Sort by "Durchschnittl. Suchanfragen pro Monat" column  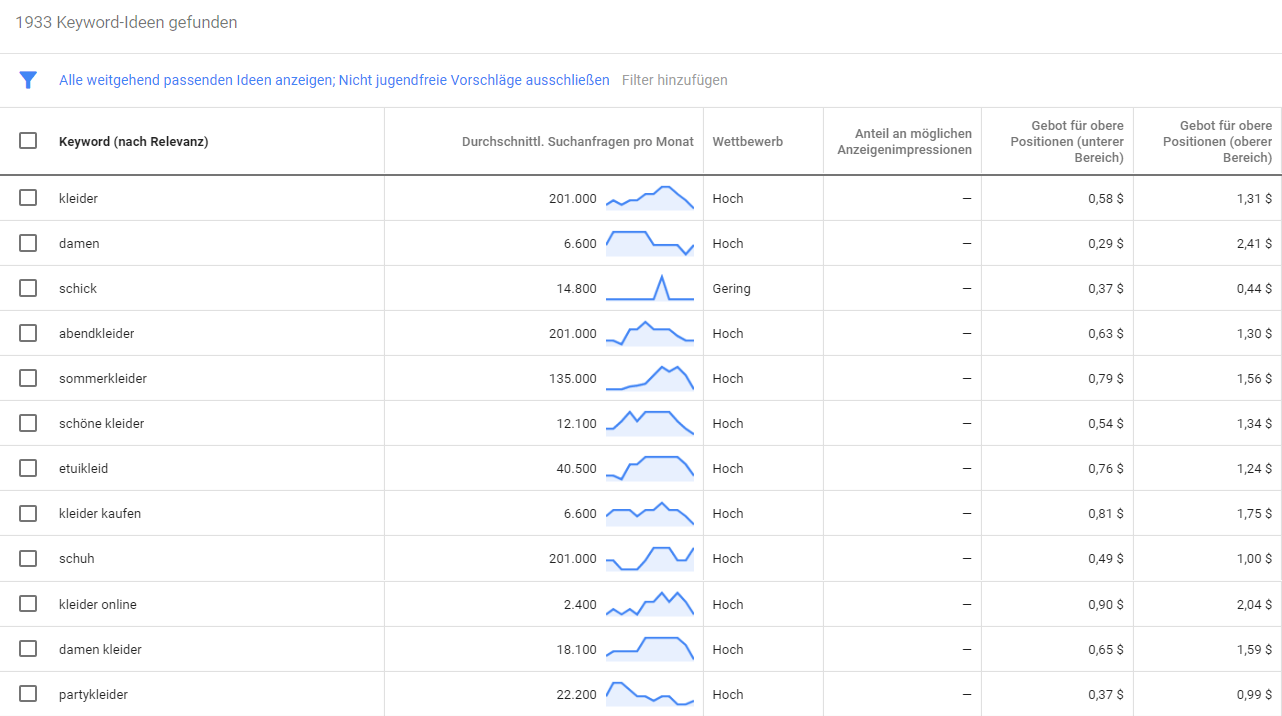click(x=577, y=141)
